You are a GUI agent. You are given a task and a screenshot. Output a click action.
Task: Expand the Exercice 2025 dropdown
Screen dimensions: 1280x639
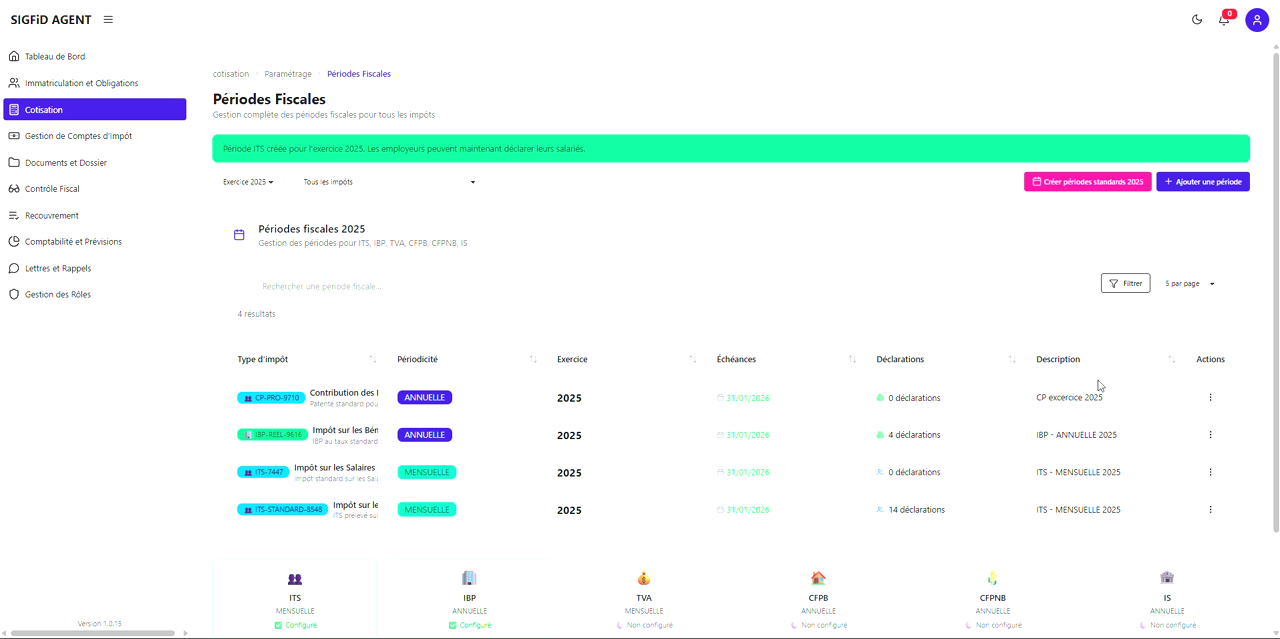point(248,182)
